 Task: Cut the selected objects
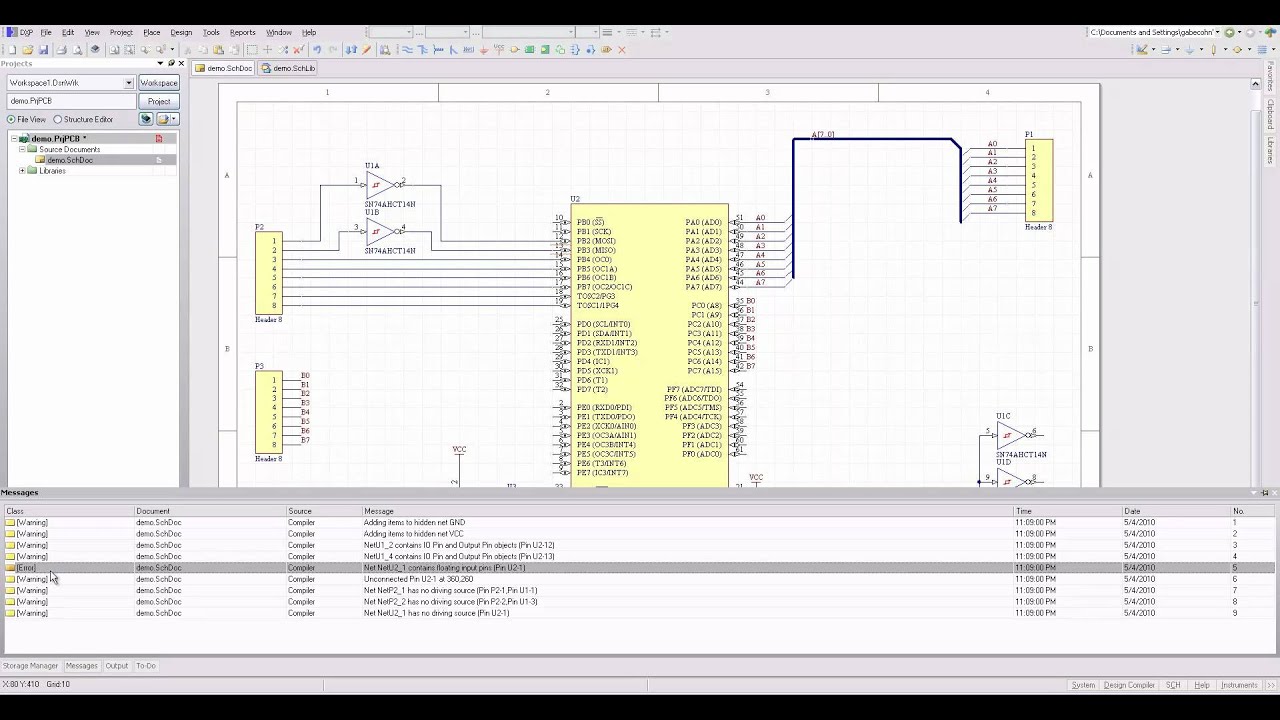(187, 49)
